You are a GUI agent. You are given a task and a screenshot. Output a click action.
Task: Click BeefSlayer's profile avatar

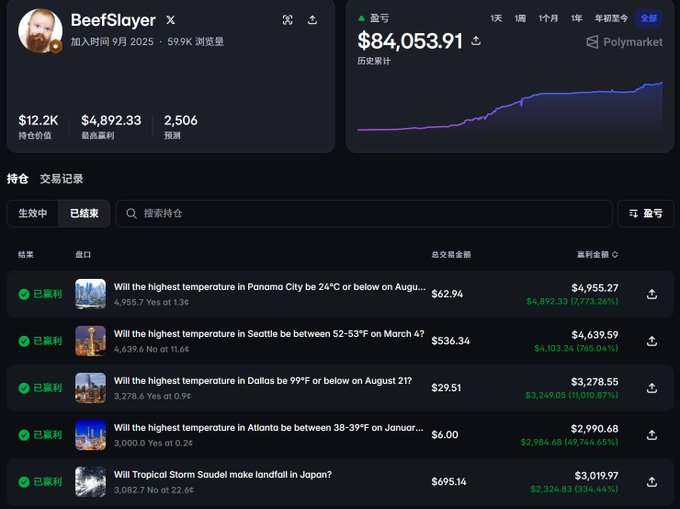tap(40, 31)
